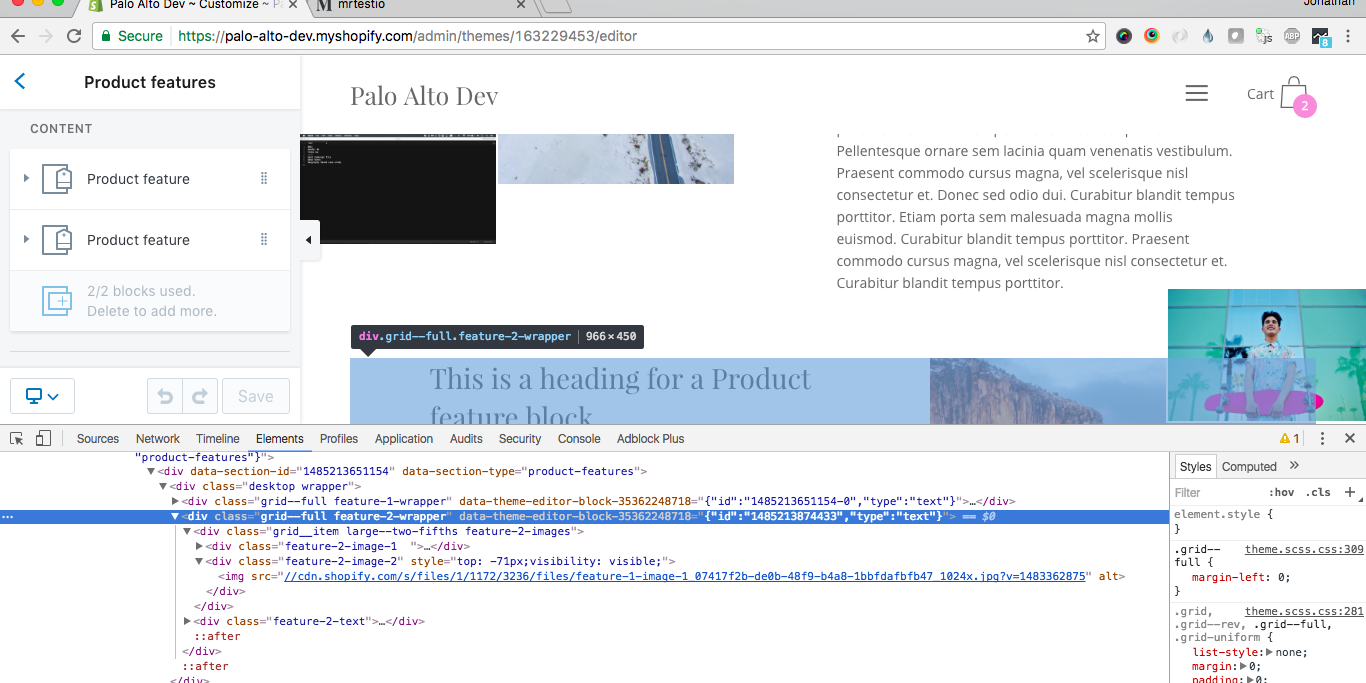Click the undo button in theme editor
The width and height of the screenshot is (1366, 683).
tap(165, 396)
